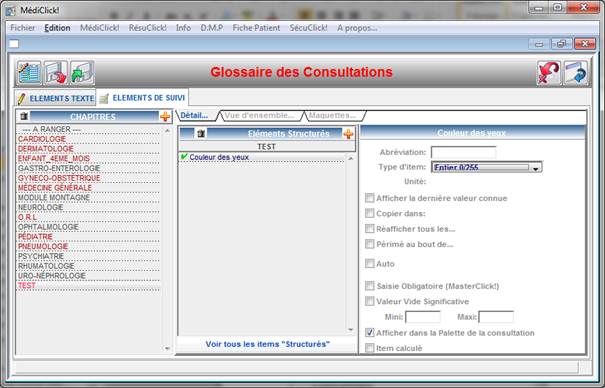Click the export icon with red arrow
The width and height of the screenshot is (605, 388).
click(56, 73)
